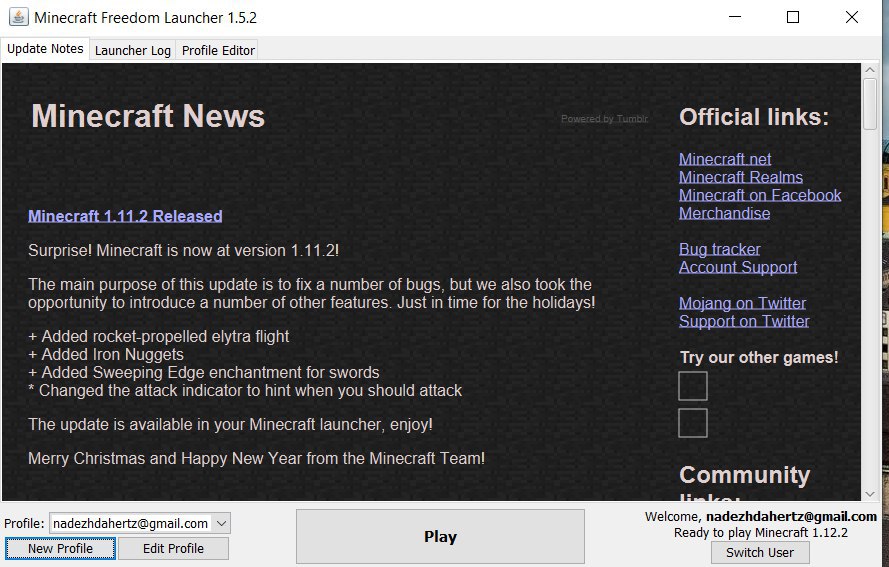Open the Minecraft Realms link
The width and height of the screenshot is (889, 567).
point(741,177)
